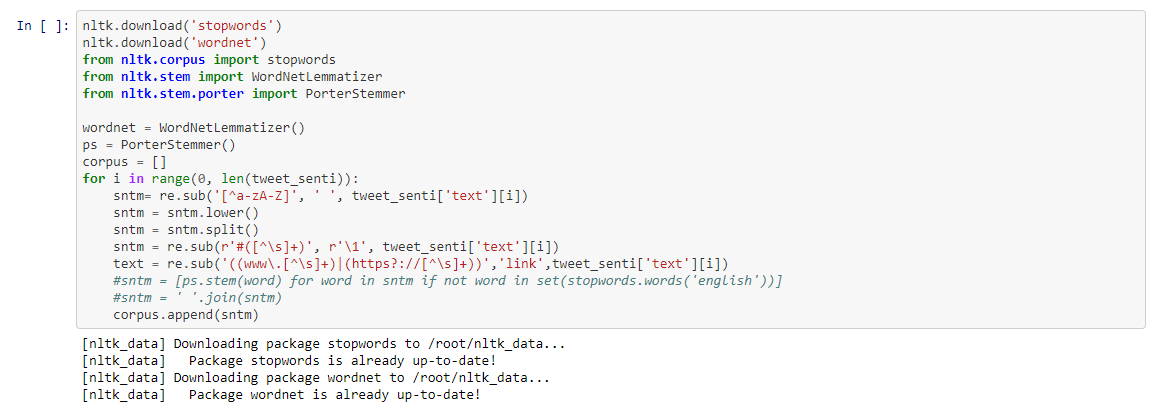
Task: Click the nltk.download('wordnet') code line
Action: 175,43
